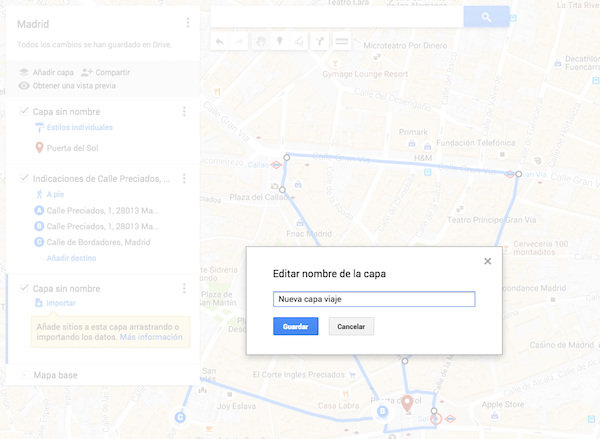Click the Decathlon shopping bag icon
Image resolution: width=600 pixels, height=439 pixels.
[558, 62]
